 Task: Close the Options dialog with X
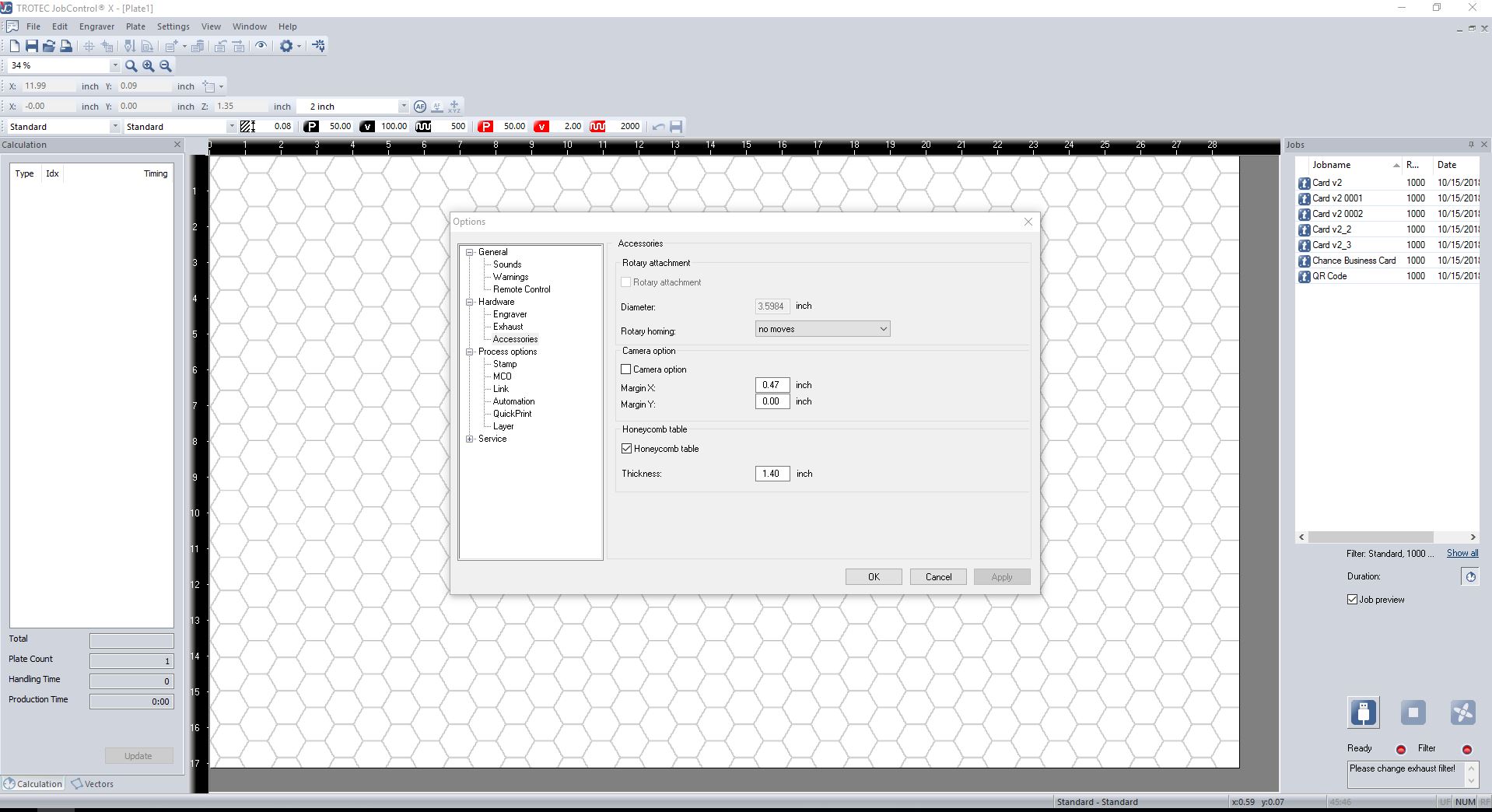tap(1028, 222)
